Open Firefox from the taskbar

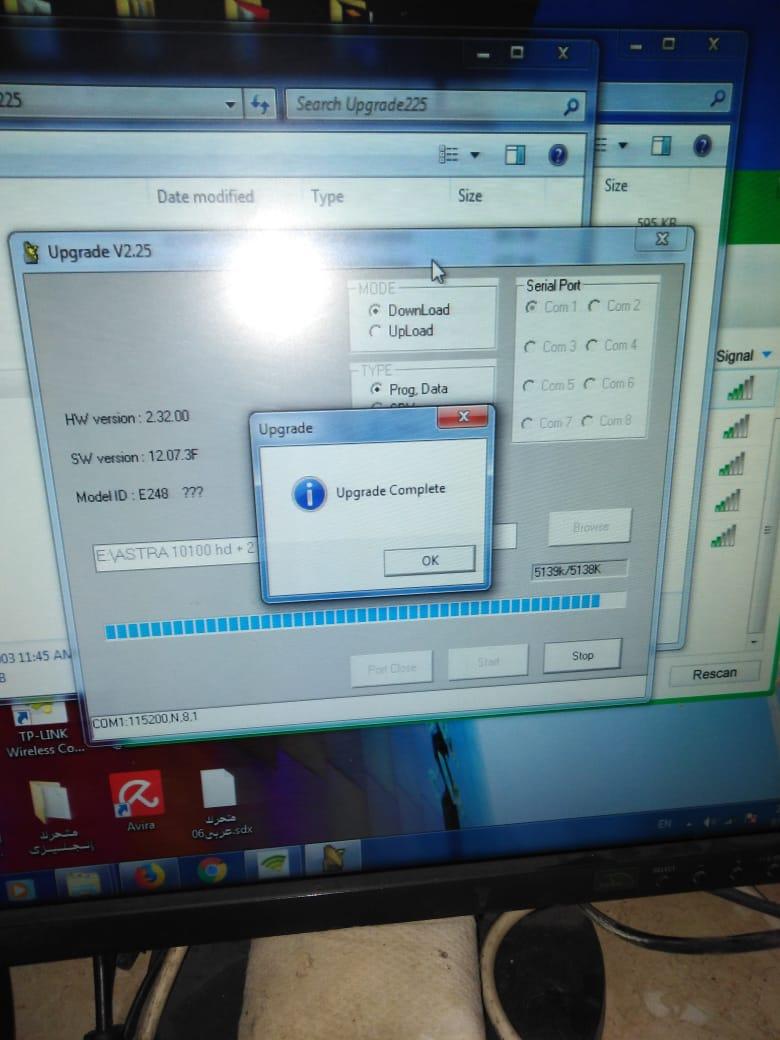[149, 875]
